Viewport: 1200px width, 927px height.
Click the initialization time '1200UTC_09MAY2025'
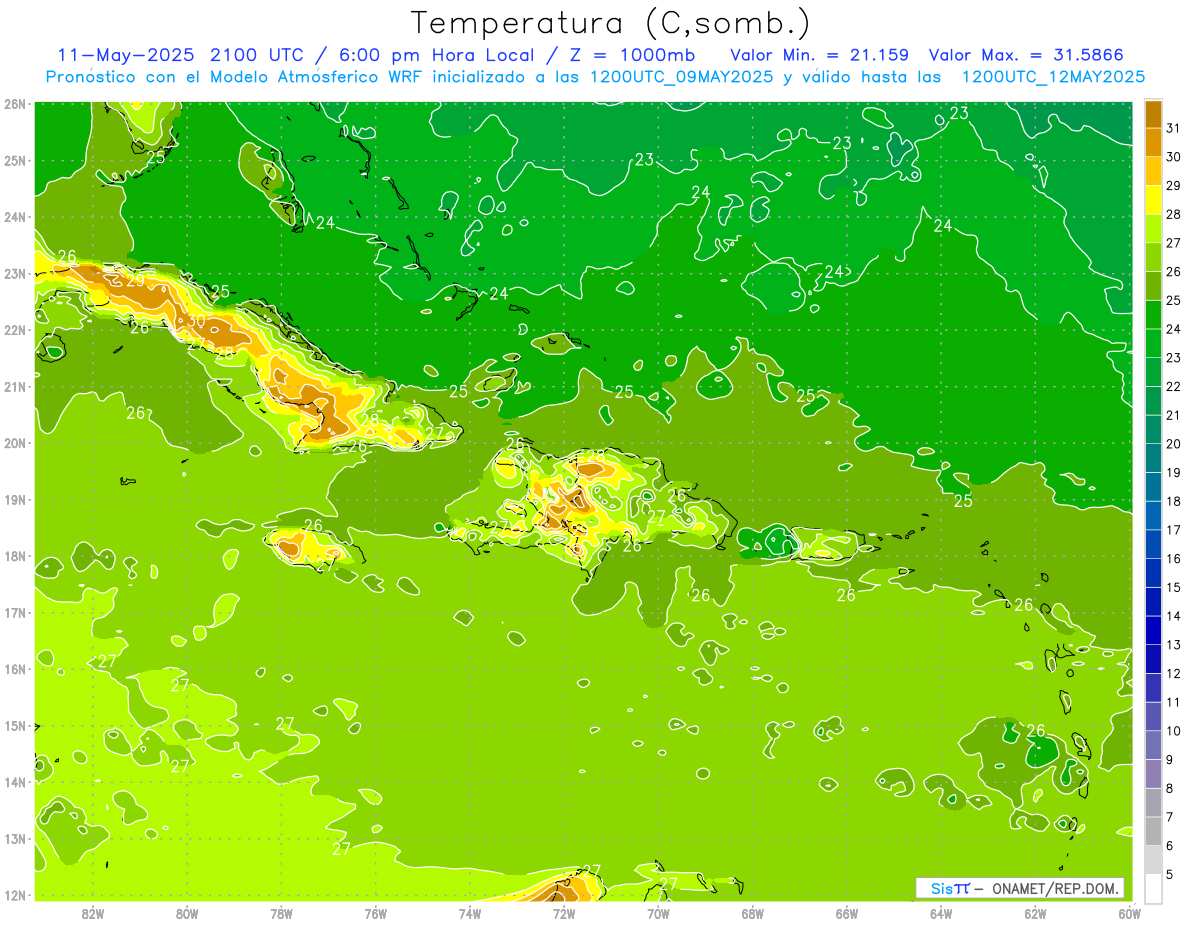683,77
